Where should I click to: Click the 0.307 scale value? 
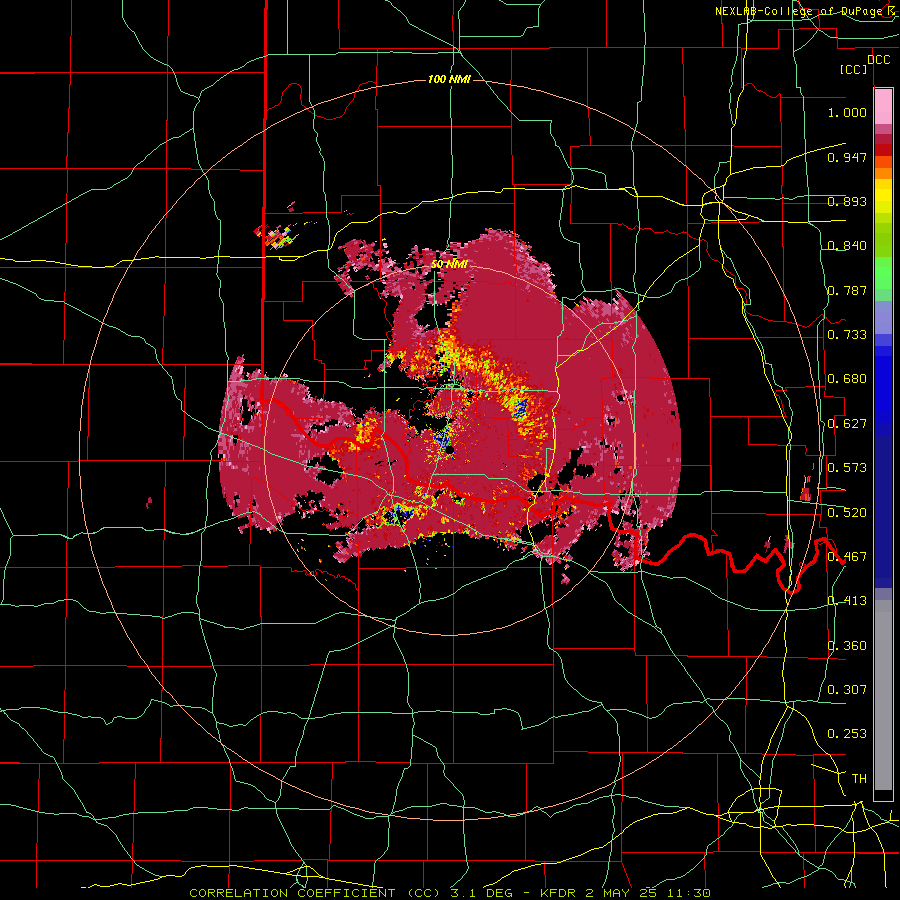(847, 690)
